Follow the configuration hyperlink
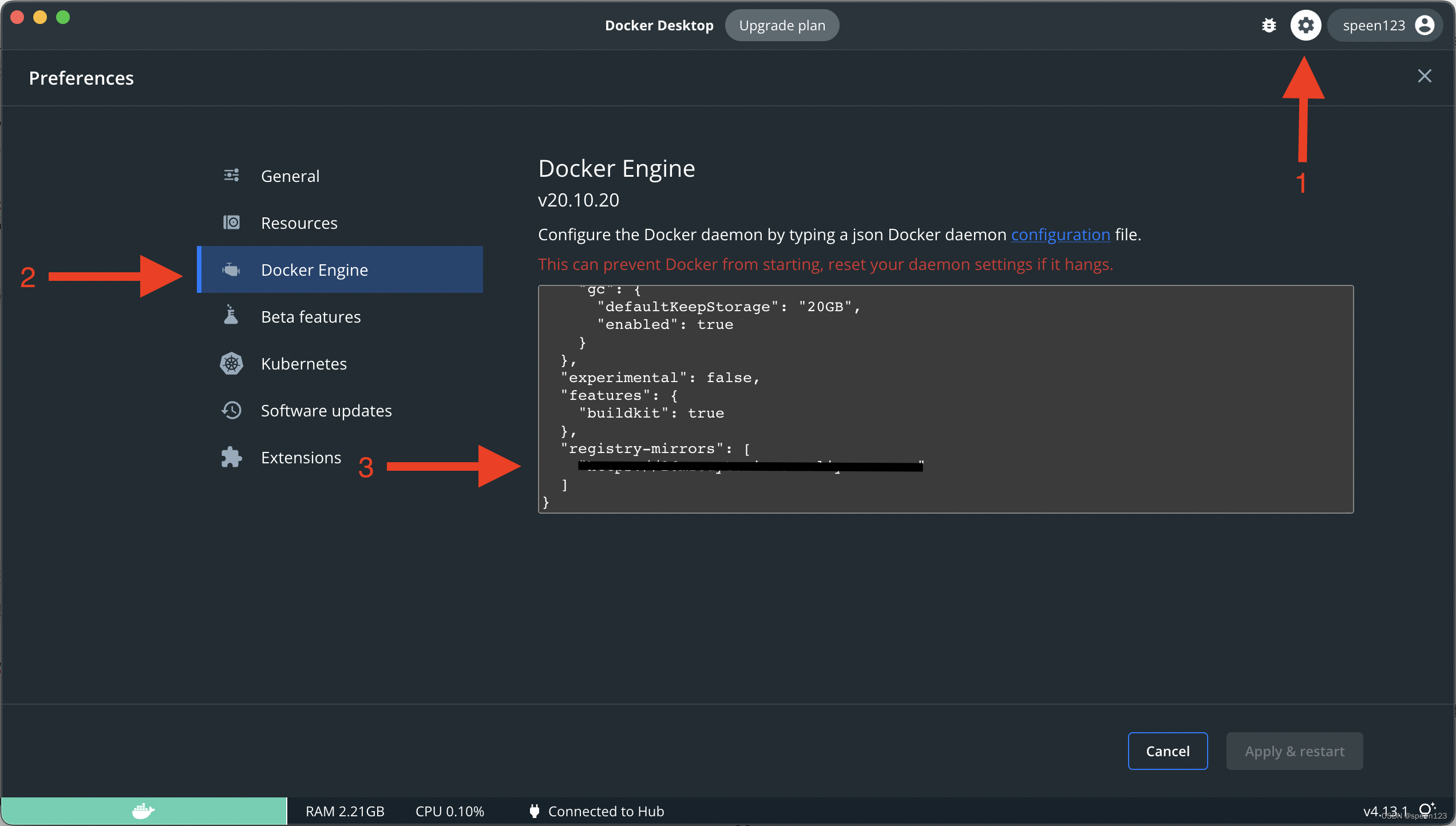 pos(1060,234)
